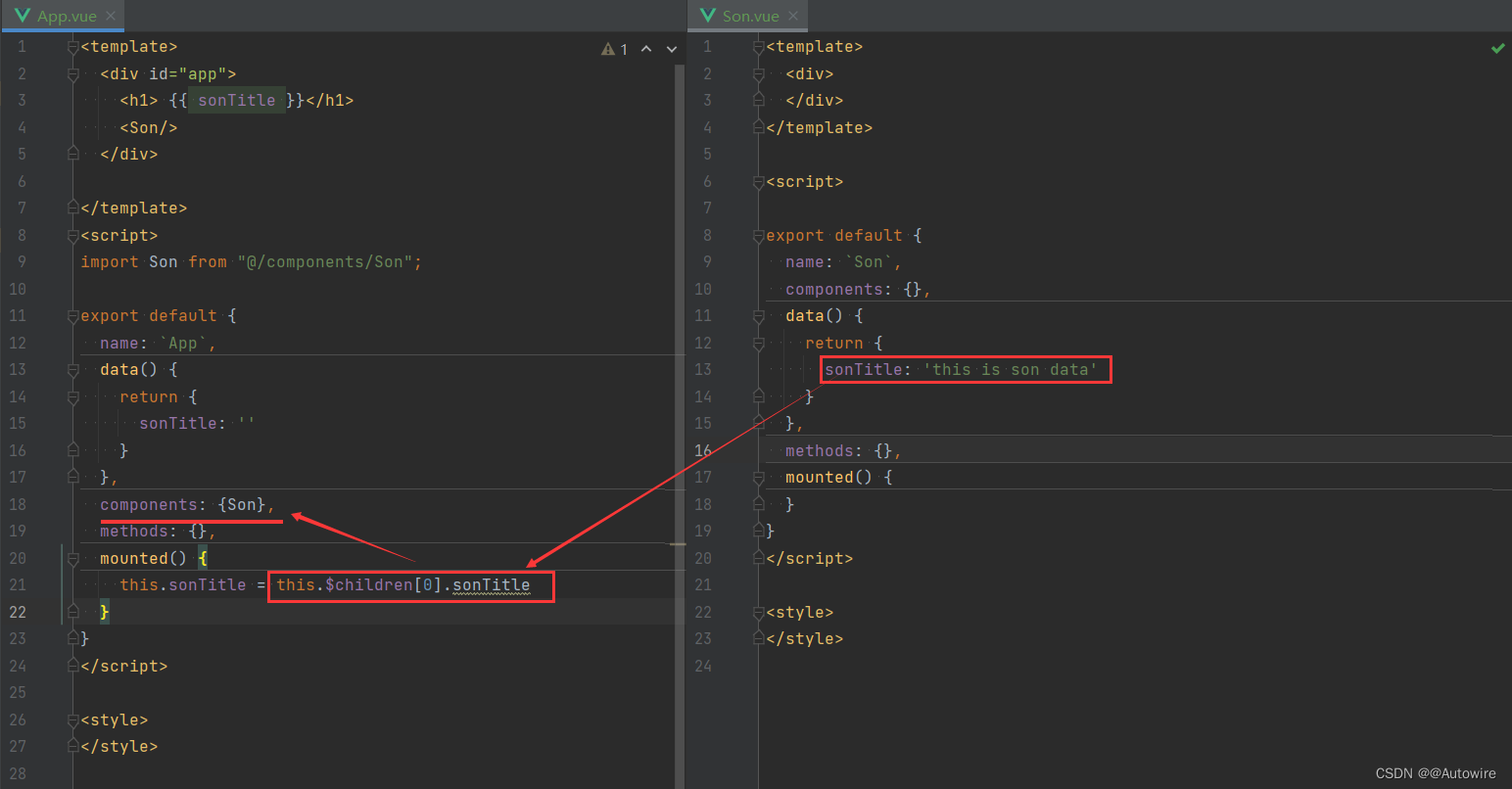Collapse the div id="app" block in App.vue
Viewport: 1512px width, 789px height.
(x=73, y=73)
